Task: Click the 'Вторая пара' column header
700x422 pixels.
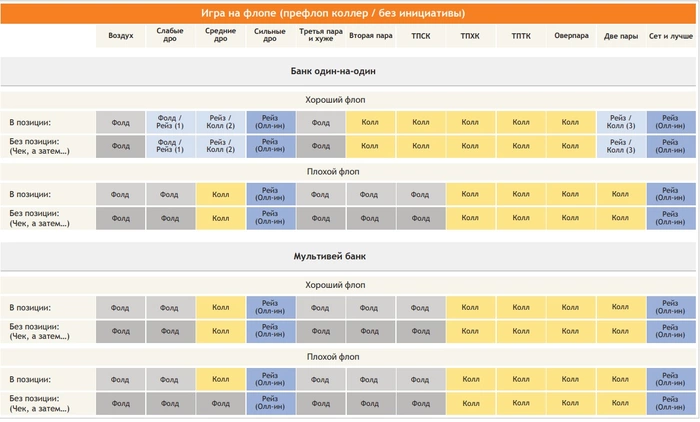Action: tap(371, 36)
